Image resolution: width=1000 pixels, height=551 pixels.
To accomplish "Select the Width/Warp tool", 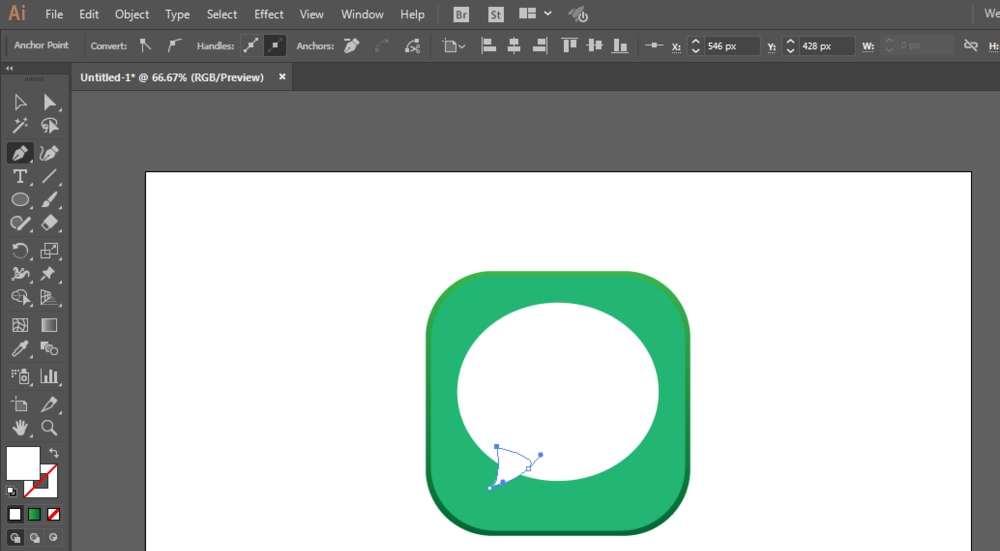I will (x=20, y=274).
